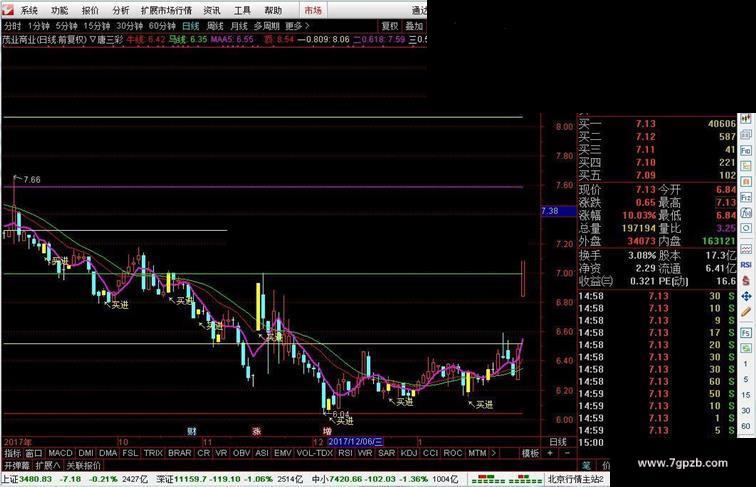756x487 pixels.
Task: Click the 指标 button
Action: pos(13,453)
